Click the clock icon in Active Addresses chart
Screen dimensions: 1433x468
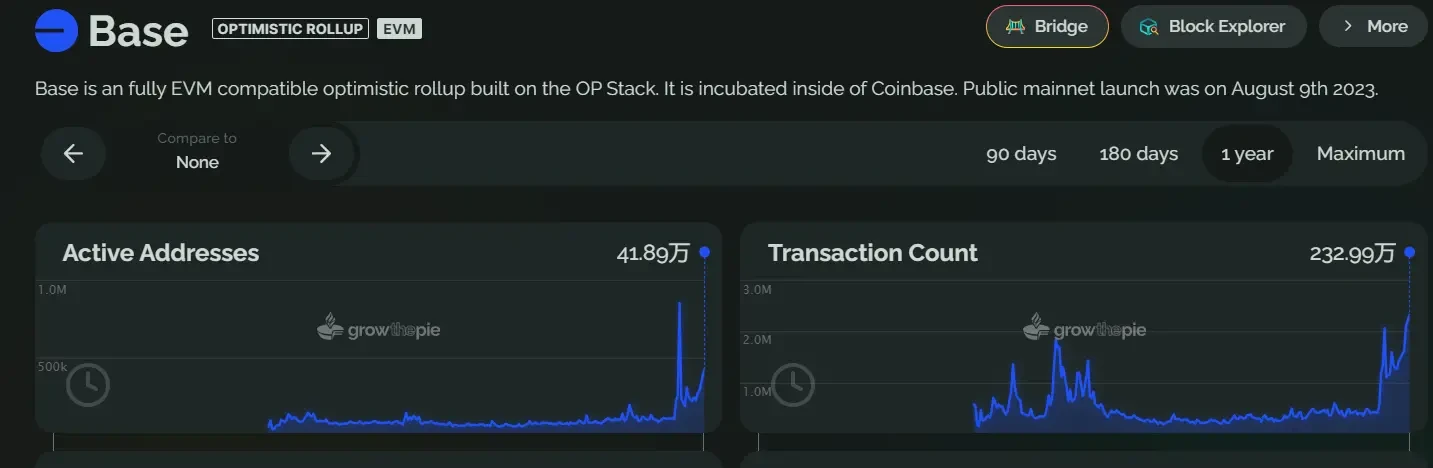point(88,382)
